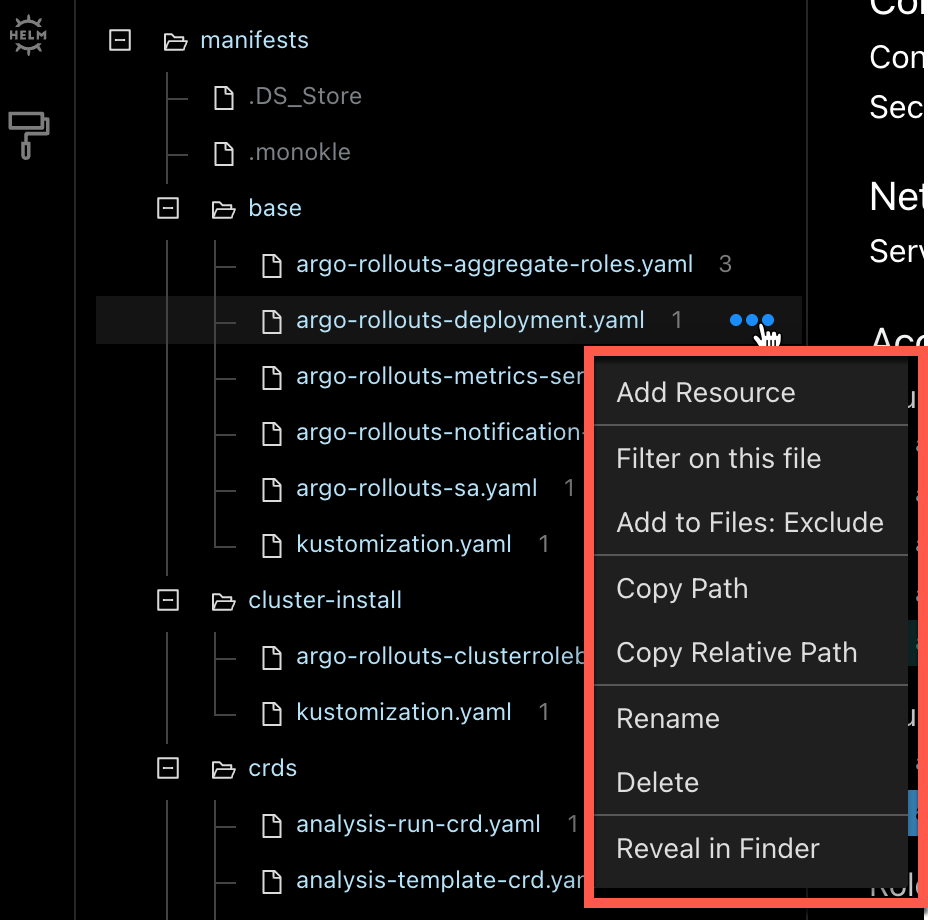This screenshot has width=928, height=920.
Task: Open kustomization.yaml under base folder
Action: [x=404, y=544]
